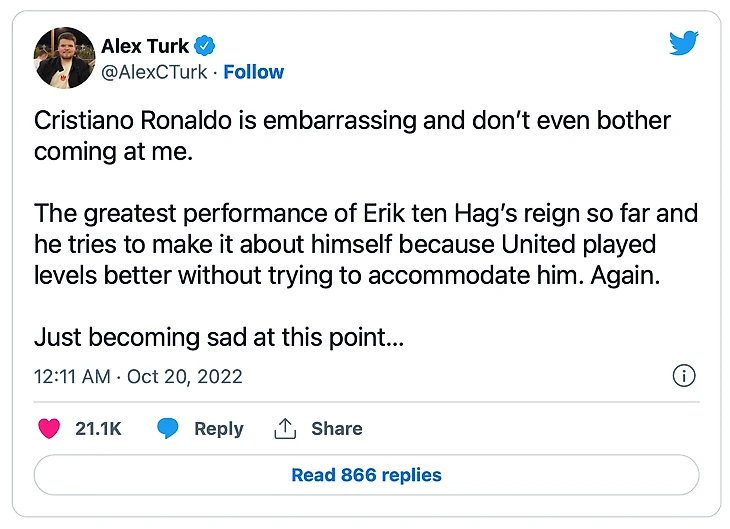Click the 21.1K likes count
Viewport: 730px width, 529px height.
pos(98,428)
